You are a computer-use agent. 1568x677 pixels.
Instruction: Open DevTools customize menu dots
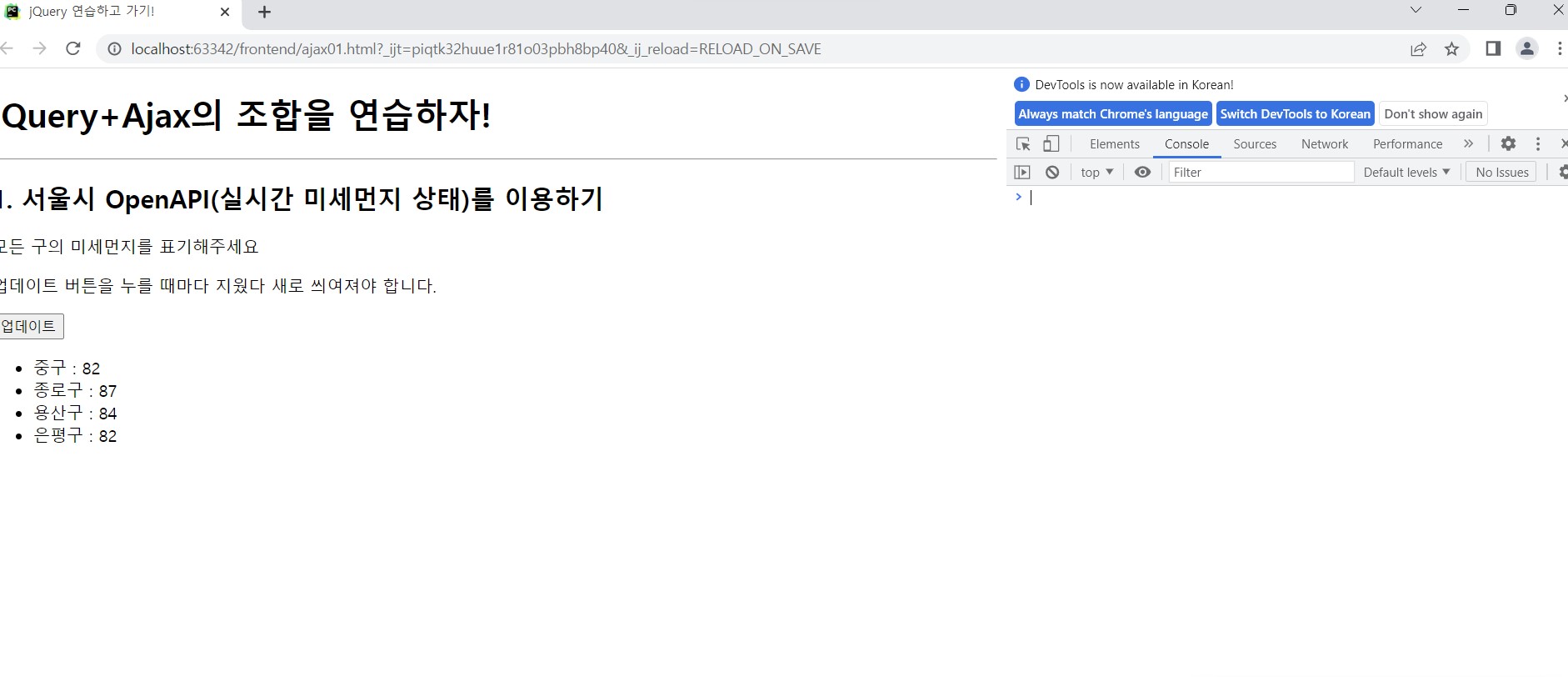tap(1538, 144)
